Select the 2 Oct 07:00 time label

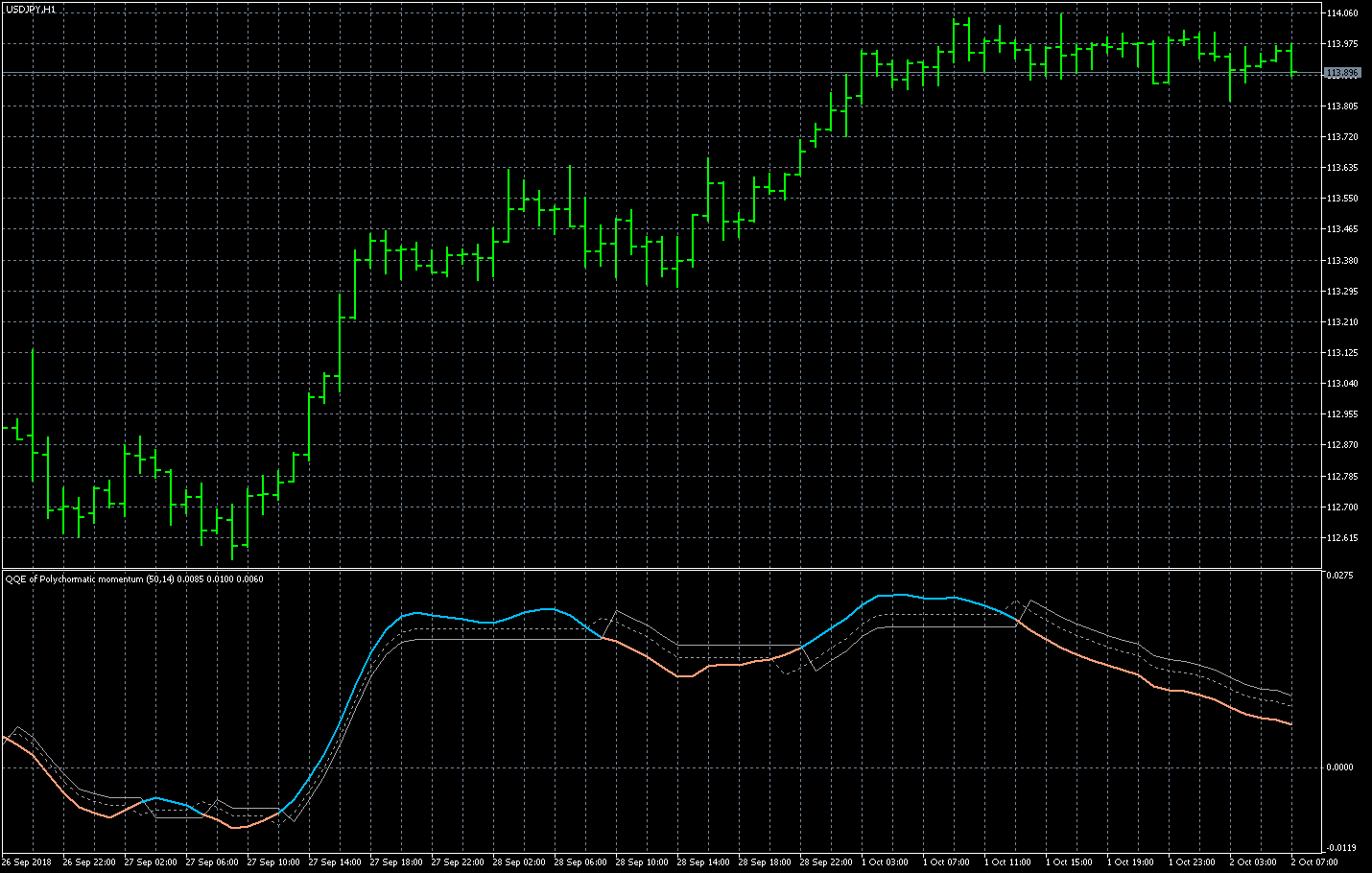click(1314, 862)
